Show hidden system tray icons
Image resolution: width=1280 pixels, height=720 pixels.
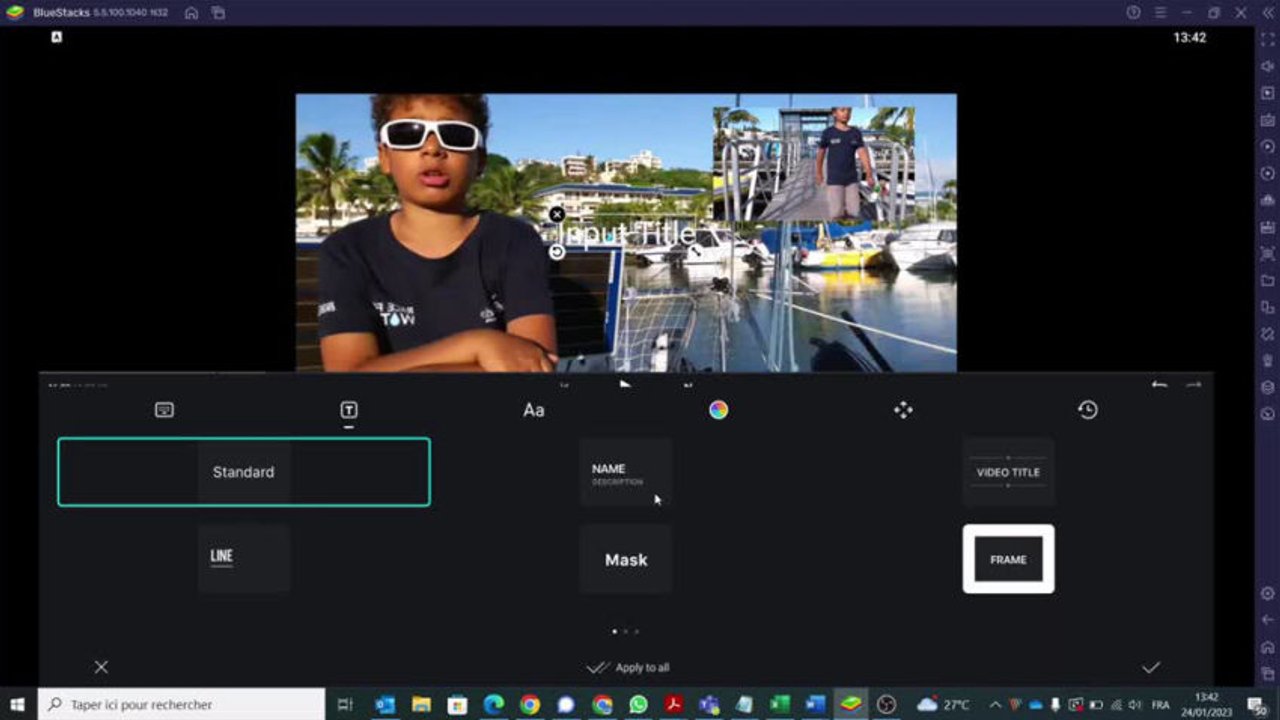click(x=995, y=705)
